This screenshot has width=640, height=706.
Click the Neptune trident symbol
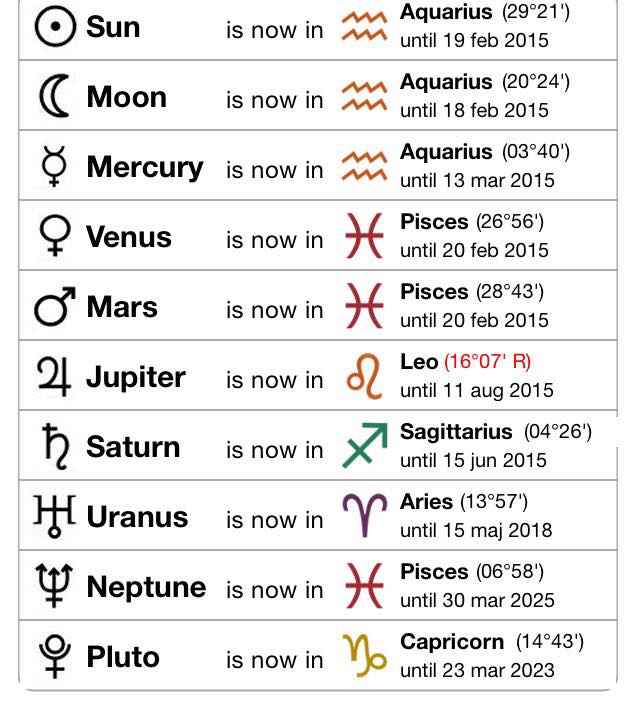pyautogui.click(x=54, y=586)
